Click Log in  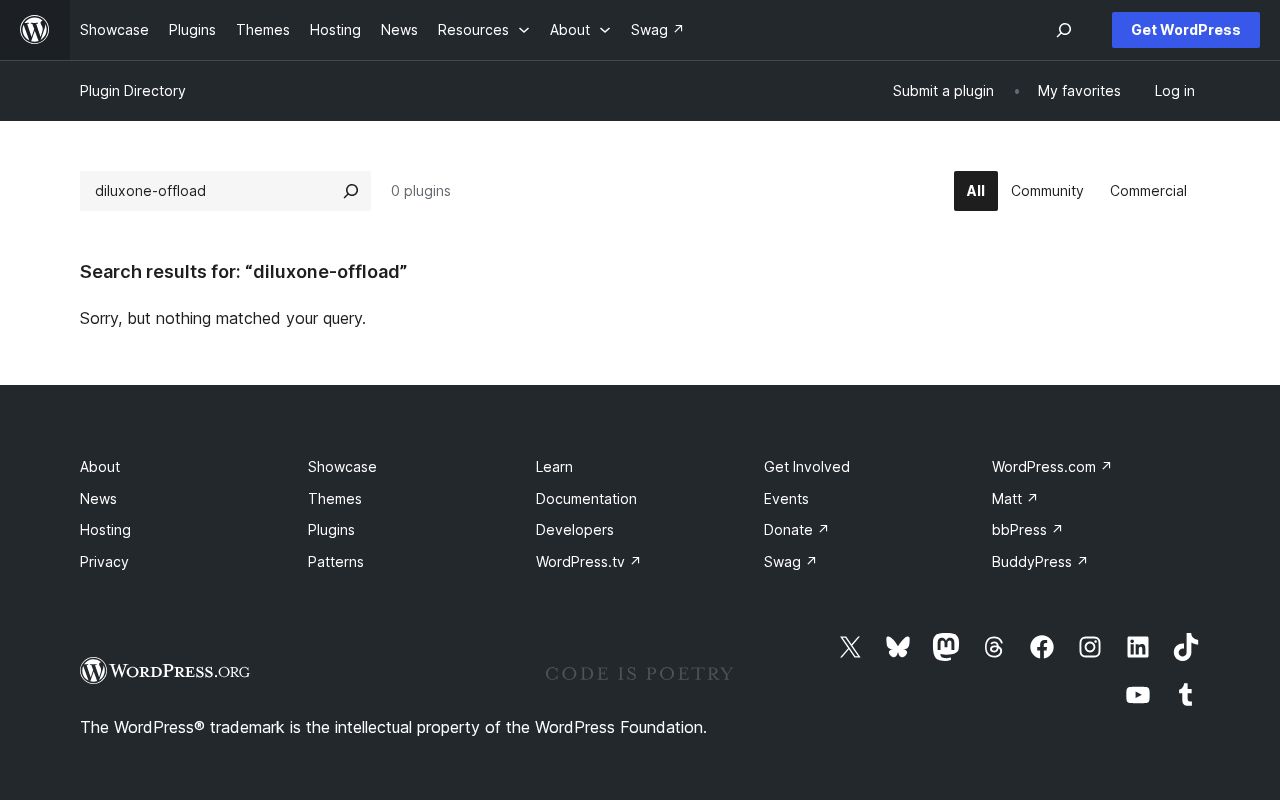tap(1174, 91)
